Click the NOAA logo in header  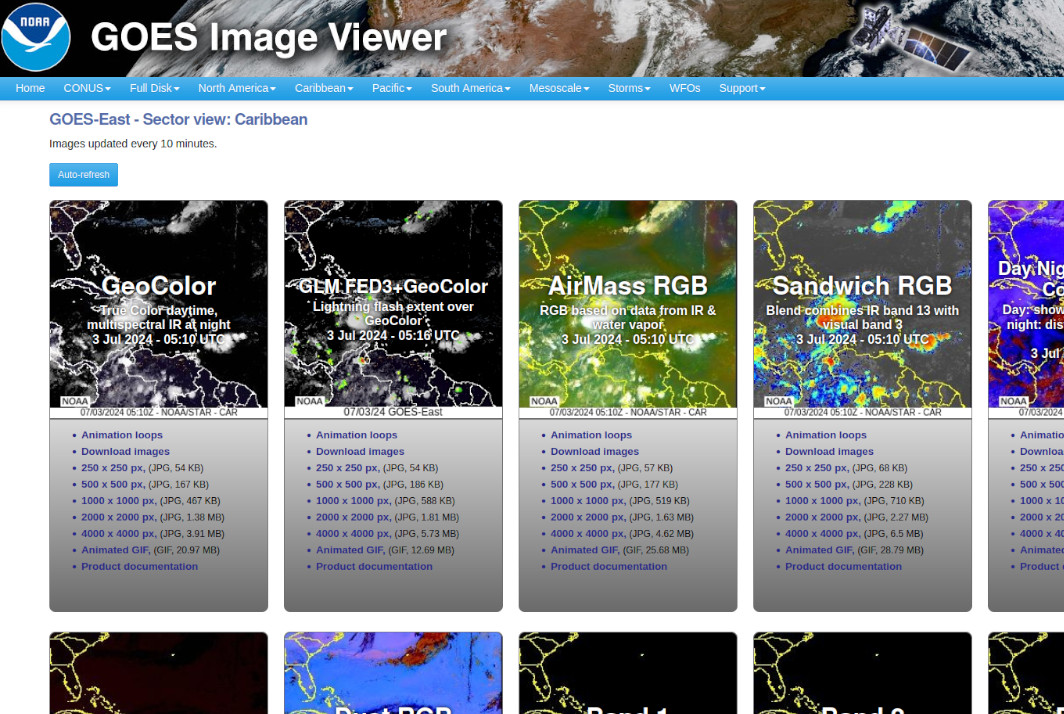tap(36, 37)
